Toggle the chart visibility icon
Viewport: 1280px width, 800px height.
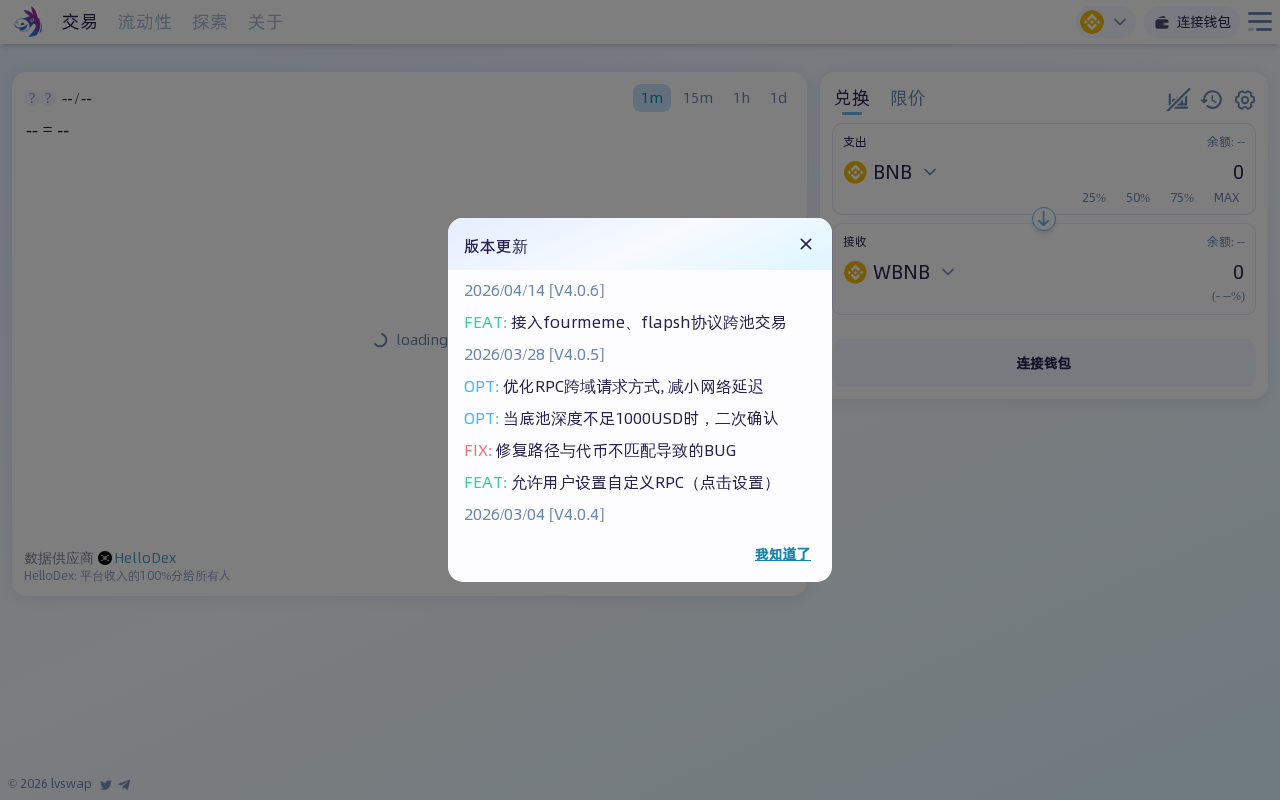tap(1178, 100)
